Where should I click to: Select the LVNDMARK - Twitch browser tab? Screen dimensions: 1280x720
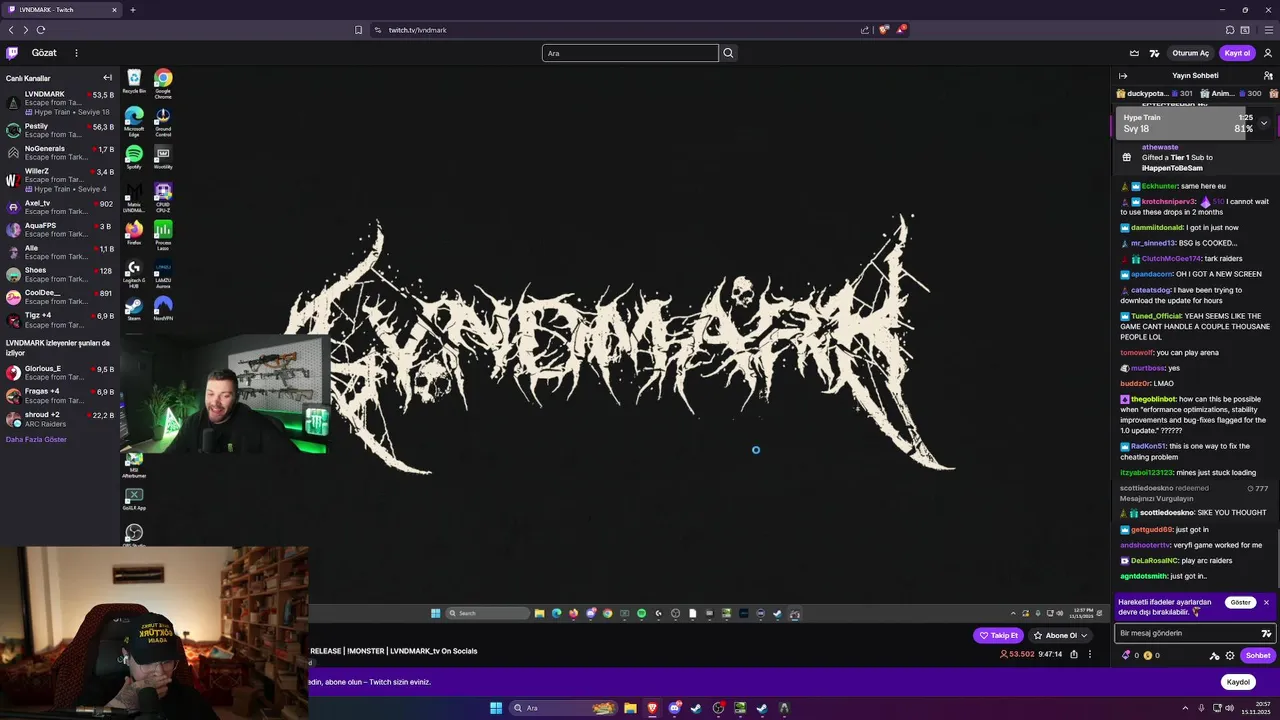(x=62, y=10)
